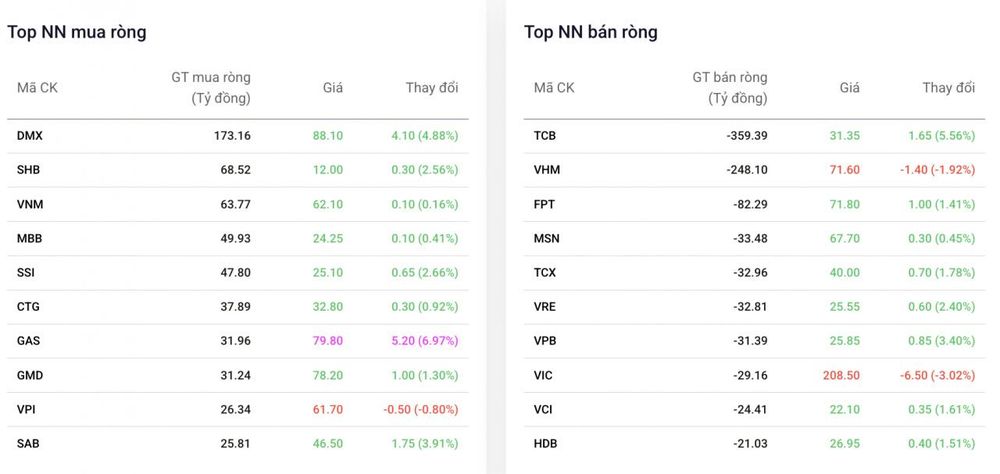The height and width of the screenshot is (474, 1000).
Task: Click 'Thay đổi' header in sell table
Action: [948, 88]
